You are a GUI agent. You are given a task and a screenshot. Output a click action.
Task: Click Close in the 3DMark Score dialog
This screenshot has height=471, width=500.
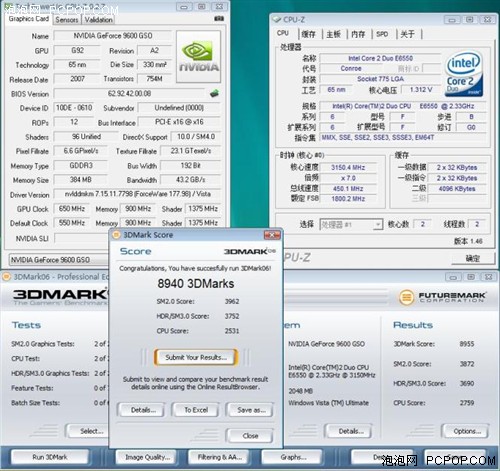250,436
